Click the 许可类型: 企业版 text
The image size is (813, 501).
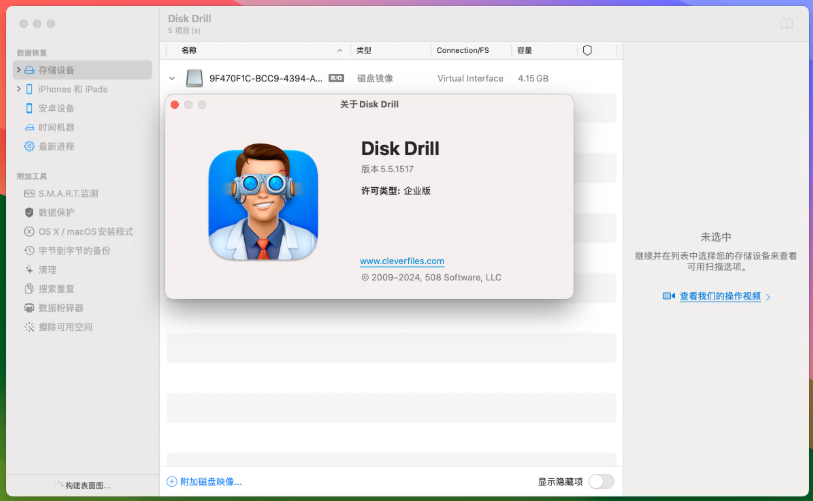pos(396,191)
